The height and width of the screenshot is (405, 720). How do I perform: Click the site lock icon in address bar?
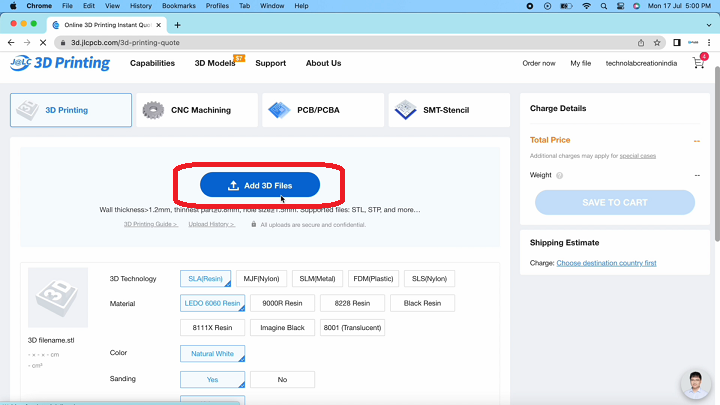coord(63,43)
